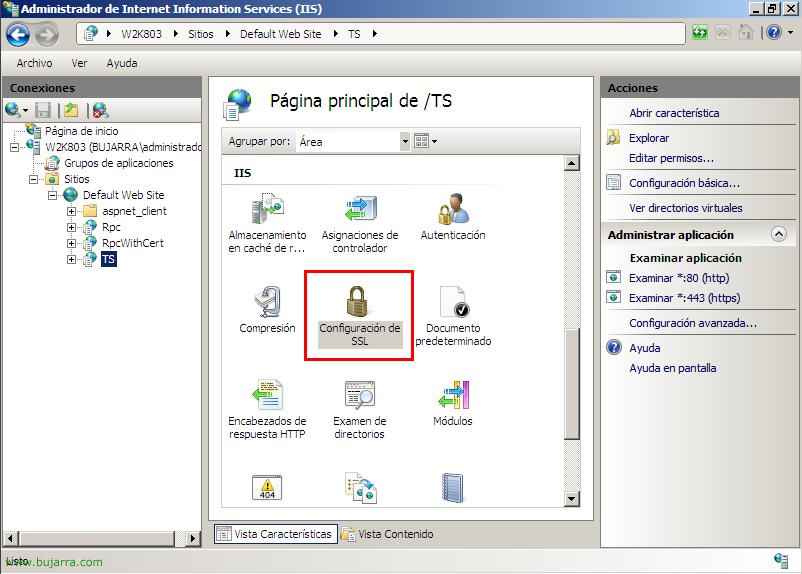
Task: Open Configuración básica action
Action: pos(684,183)
